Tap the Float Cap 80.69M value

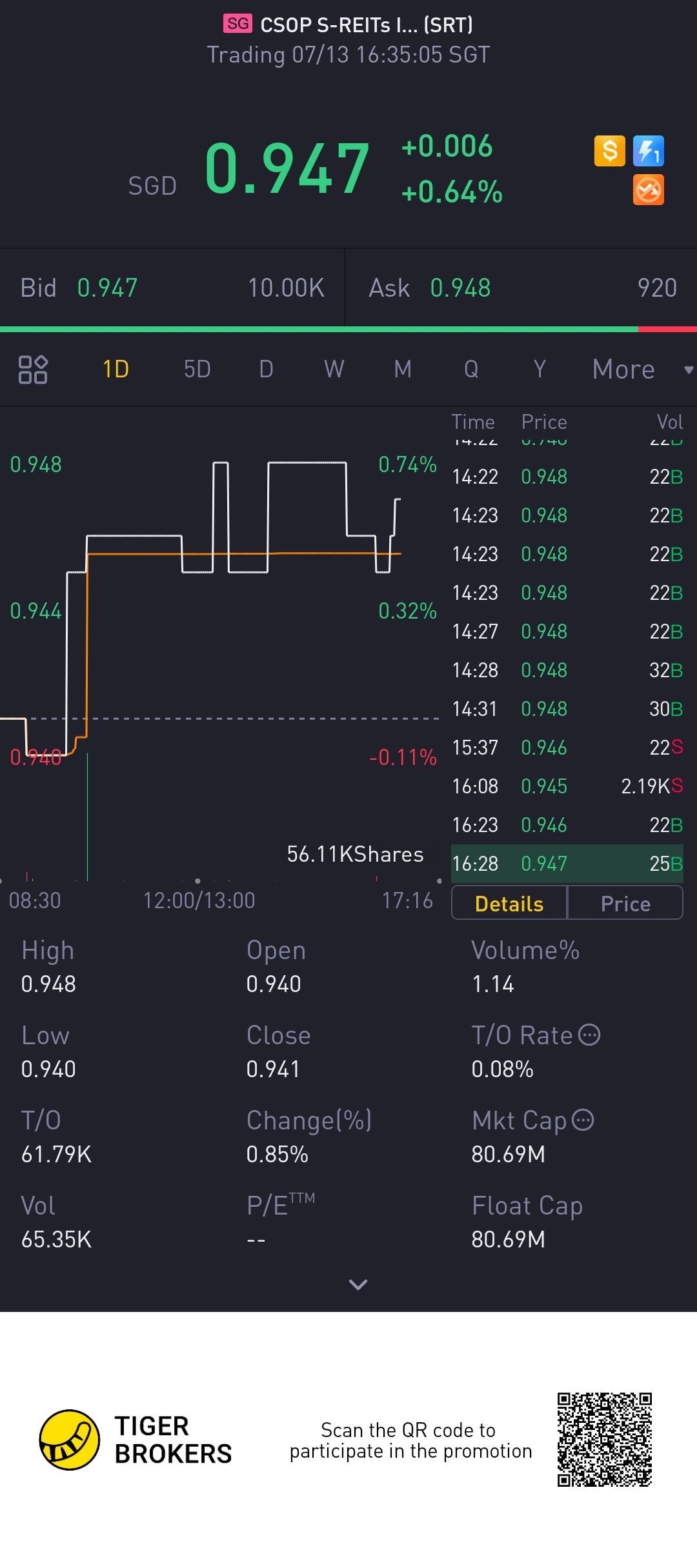click(509, 1240)
